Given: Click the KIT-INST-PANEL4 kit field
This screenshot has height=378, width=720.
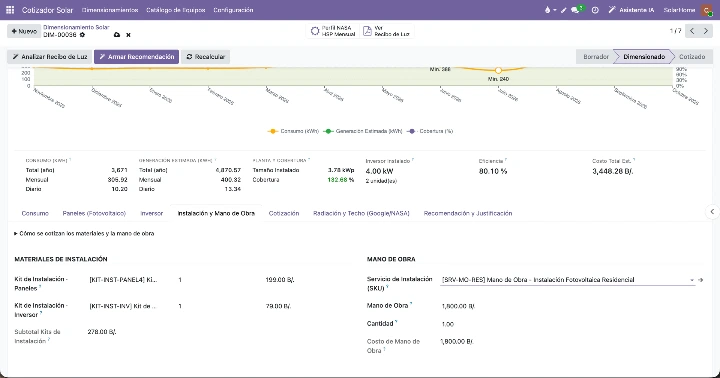Looking at the screenshot, I should 123,280.
